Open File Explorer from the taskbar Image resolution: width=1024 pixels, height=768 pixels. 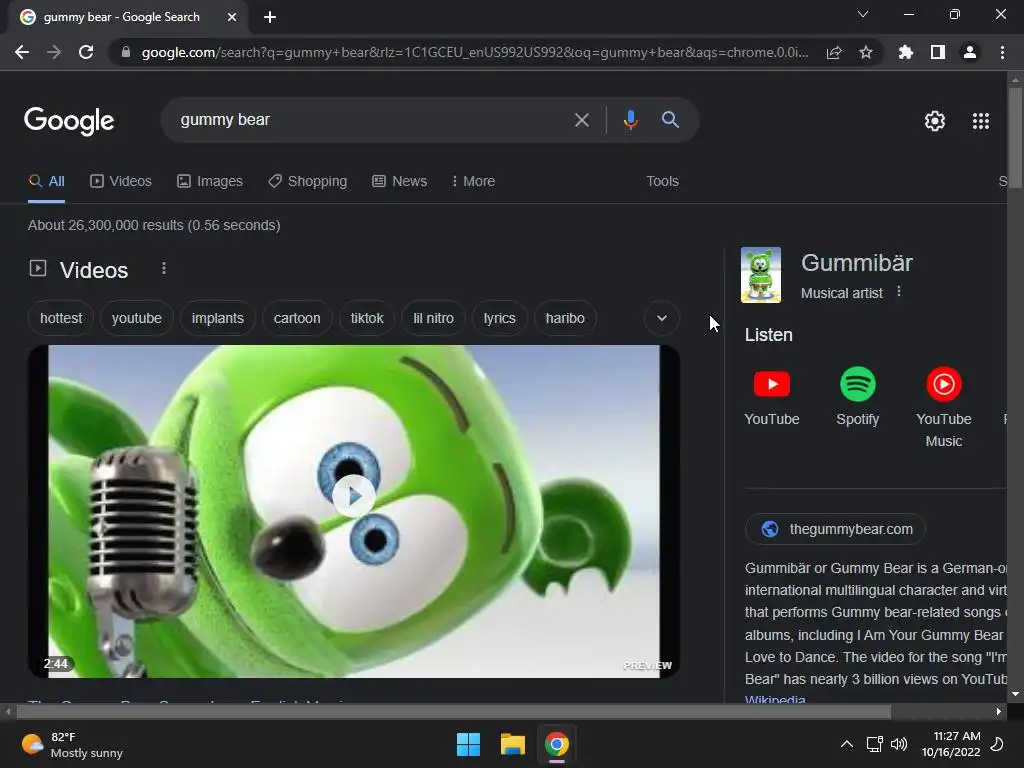pos(513,744)
